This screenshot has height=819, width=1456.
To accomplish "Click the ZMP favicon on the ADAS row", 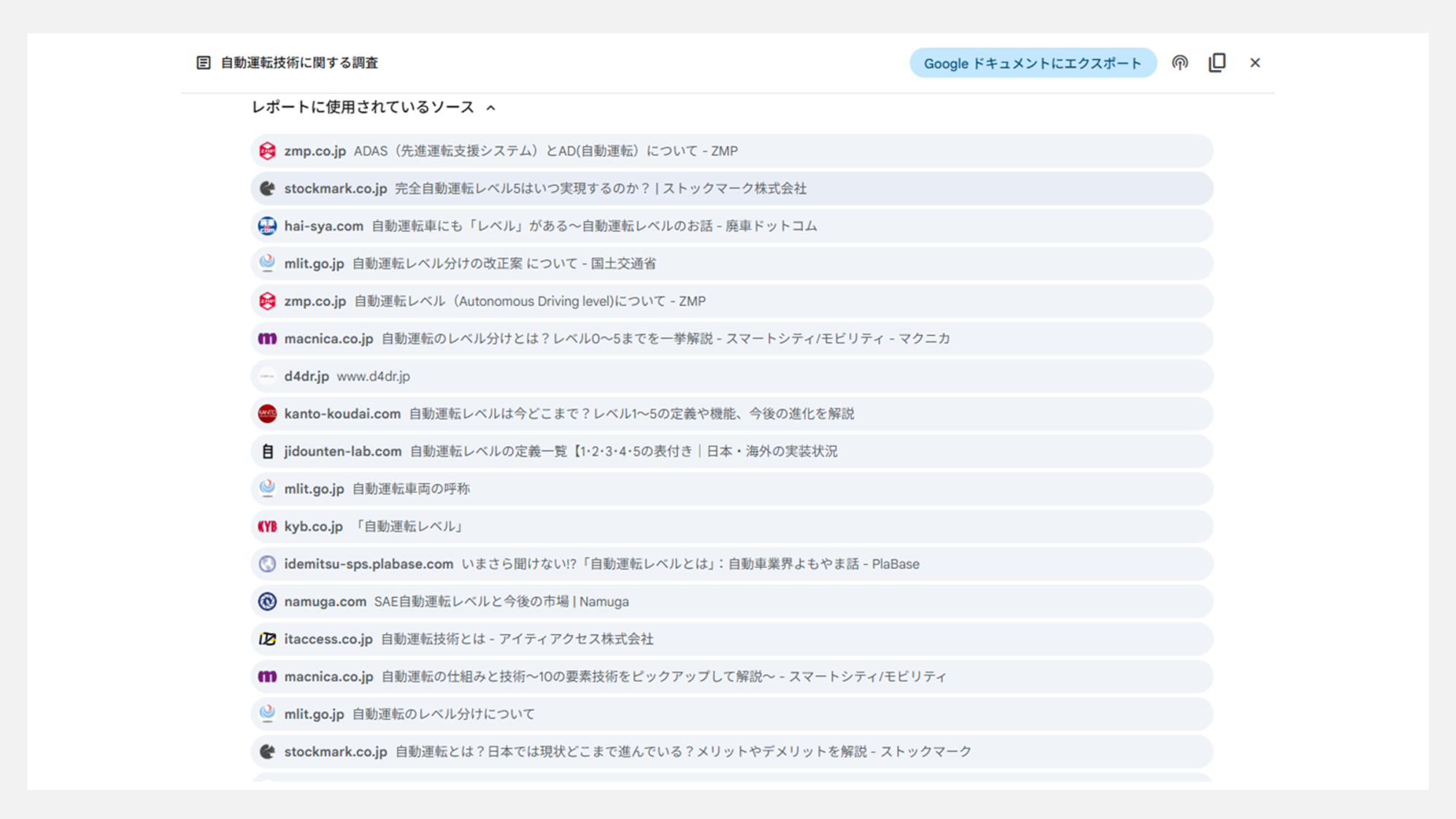I will pos(267,151).
